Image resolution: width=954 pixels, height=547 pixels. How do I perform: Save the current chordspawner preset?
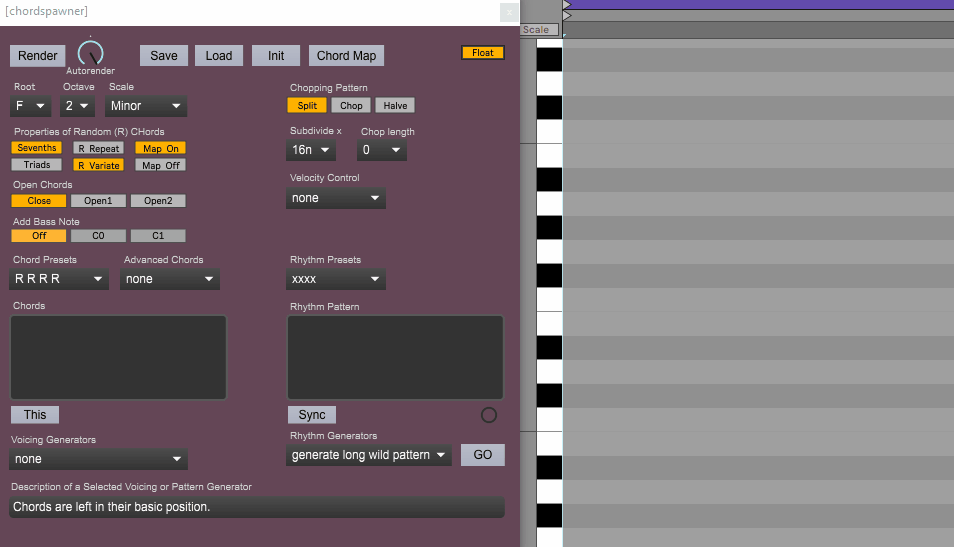tap(164, 55)
